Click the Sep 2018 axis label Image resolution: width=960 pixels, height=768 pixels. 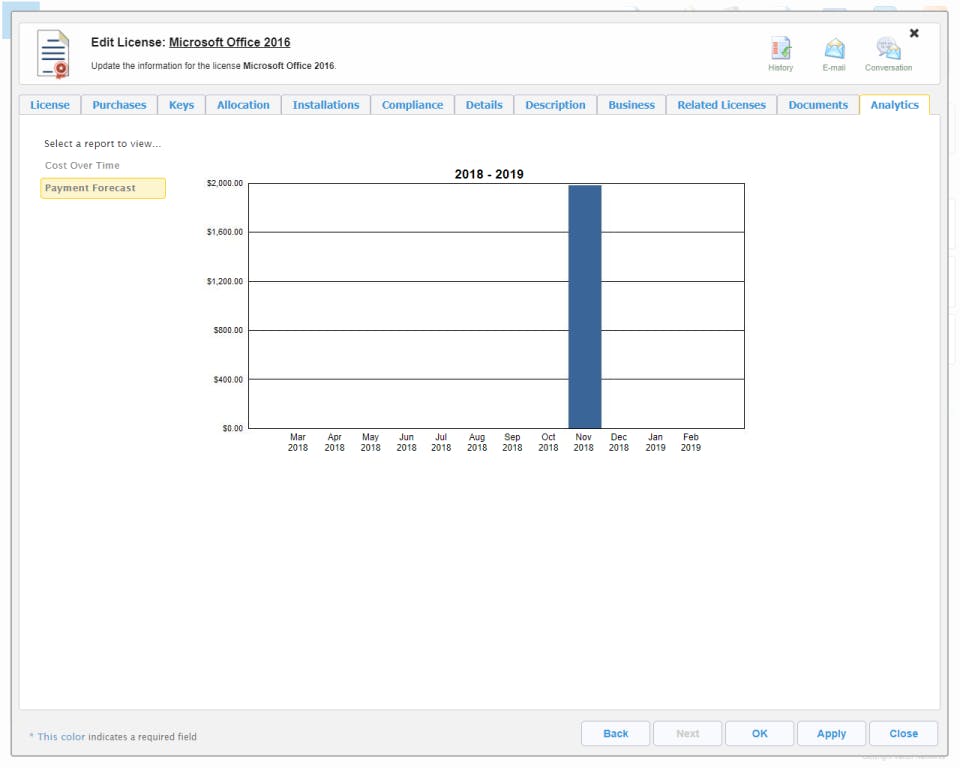pos(512,442)
